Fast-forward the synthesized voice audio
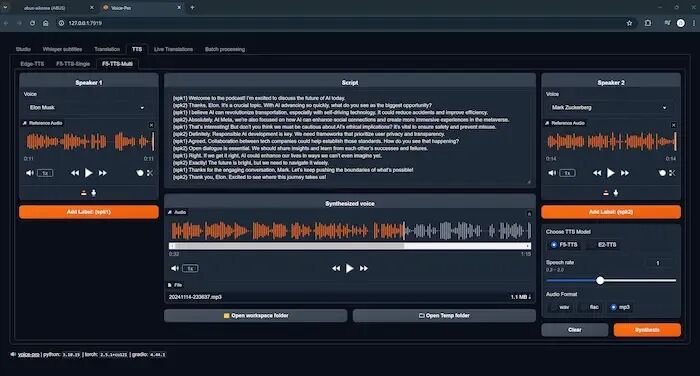This screenshot has height=376, width=700. coord(364,268)
